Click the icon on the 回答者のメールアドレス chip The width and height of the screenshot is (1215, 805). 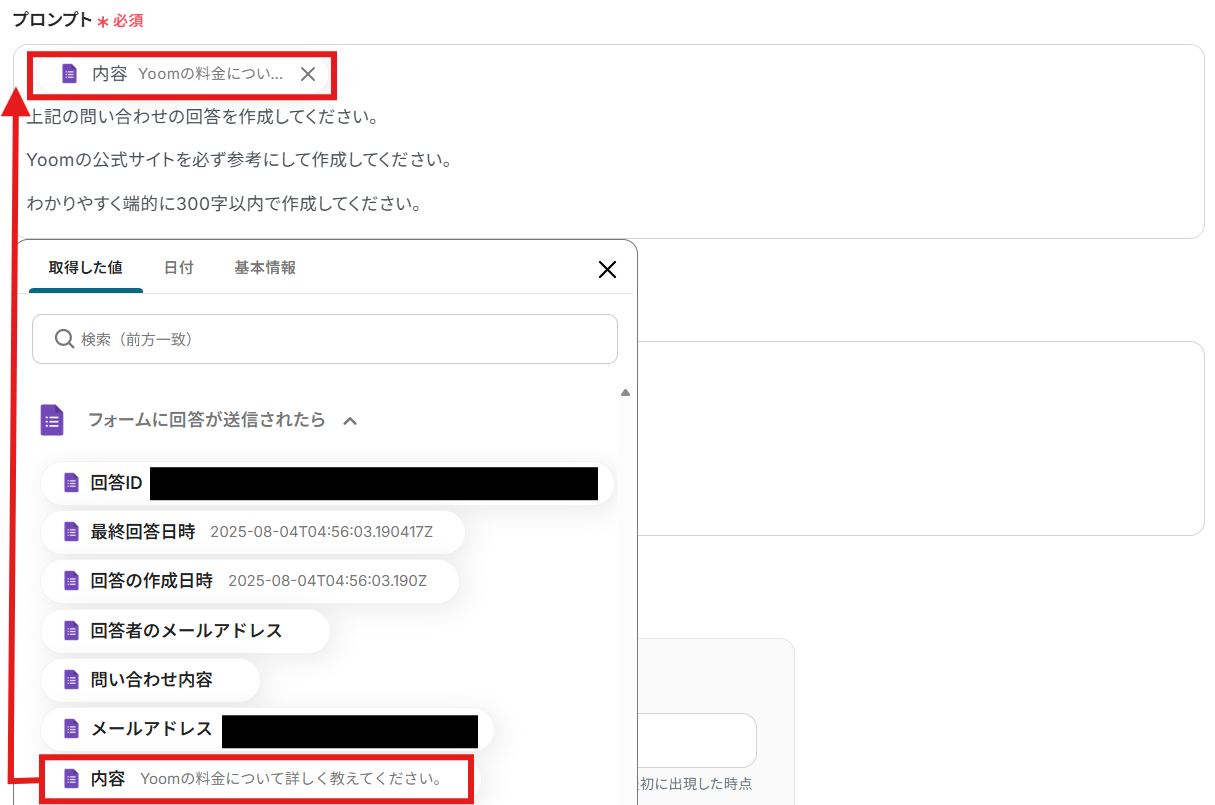71,630
